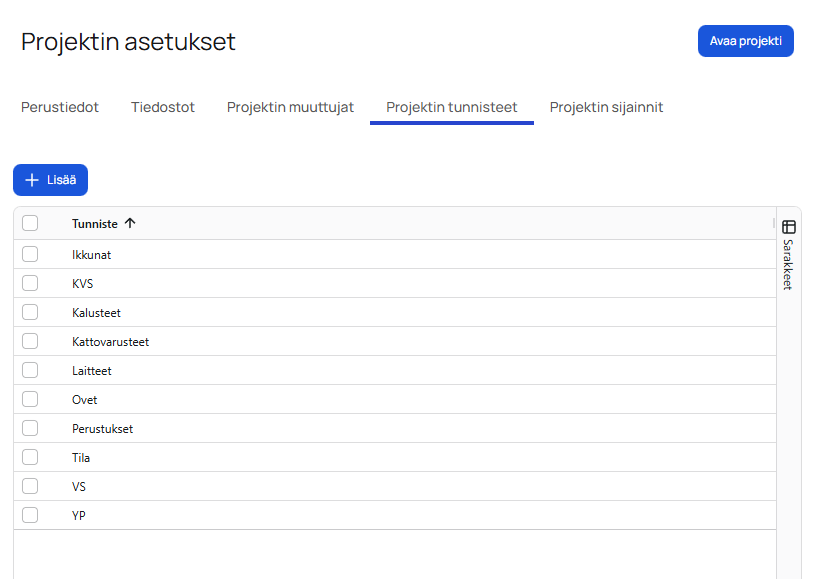
Task: Select the Ovet row checkbox
Action: [x=30, y=399]
